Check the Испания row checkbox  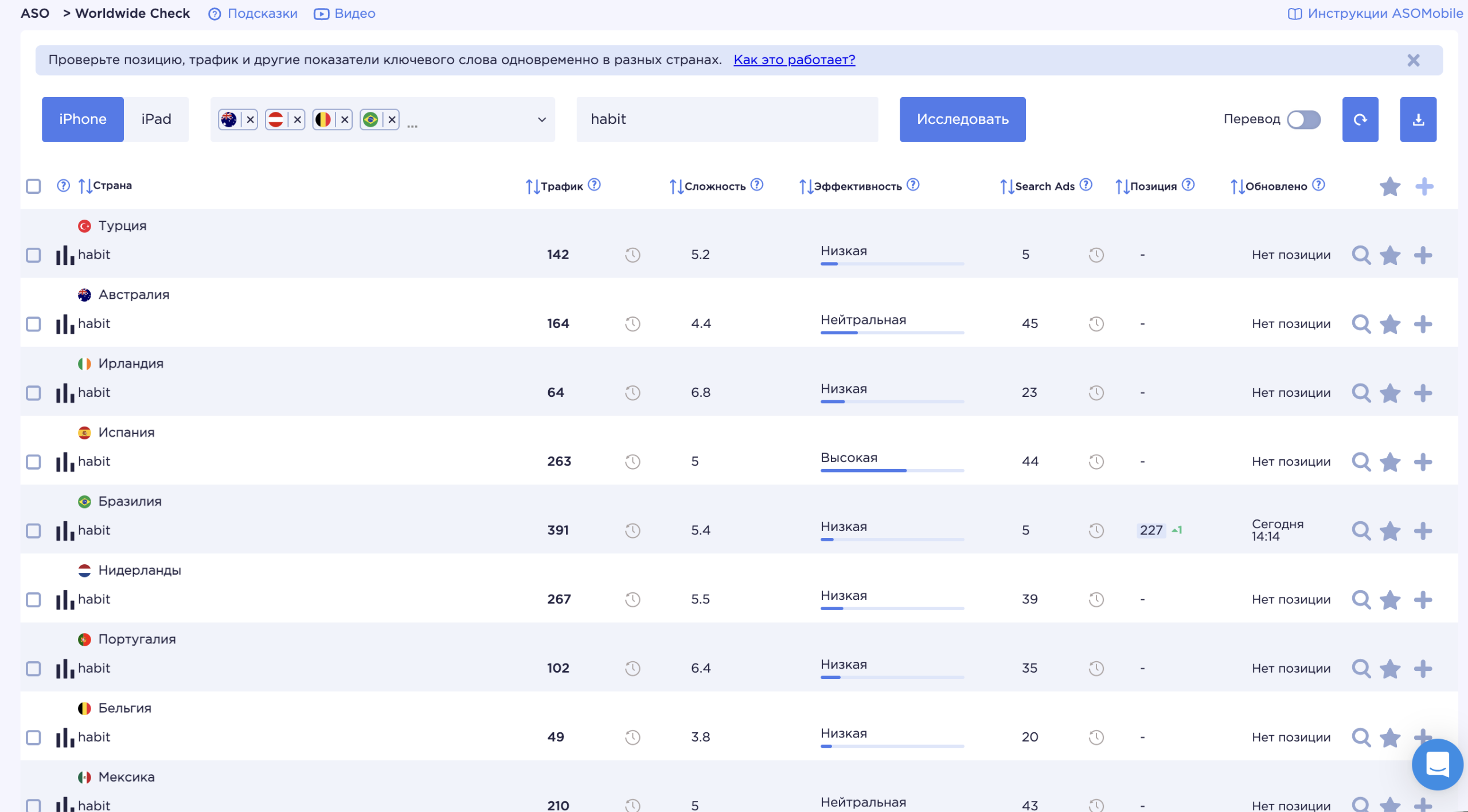[33, 462]
